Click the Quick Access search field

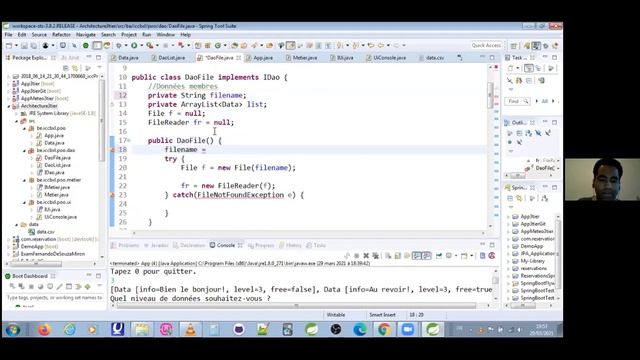[486, 46]
